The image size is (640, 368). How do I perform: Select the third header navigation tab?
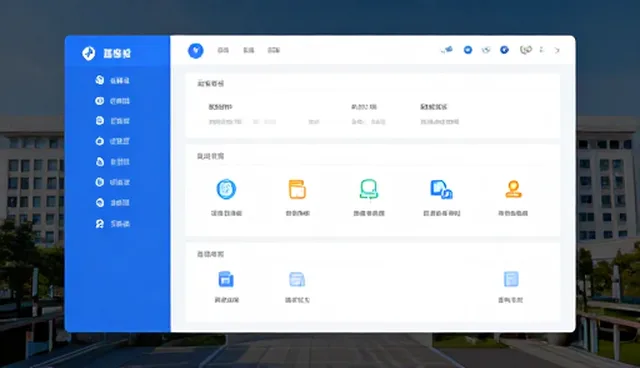(x=273, y=50)
